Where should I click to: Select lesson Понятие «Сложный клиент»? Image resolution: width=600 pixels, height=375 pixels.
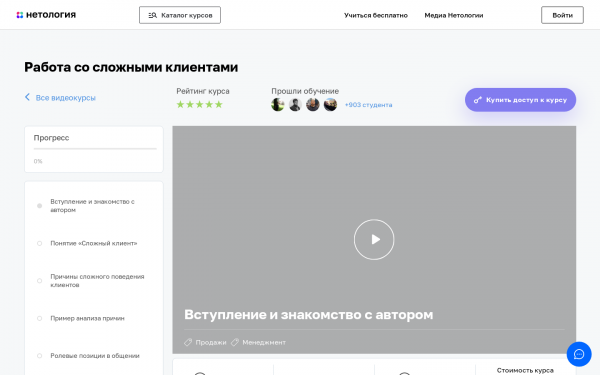(94, 243)
